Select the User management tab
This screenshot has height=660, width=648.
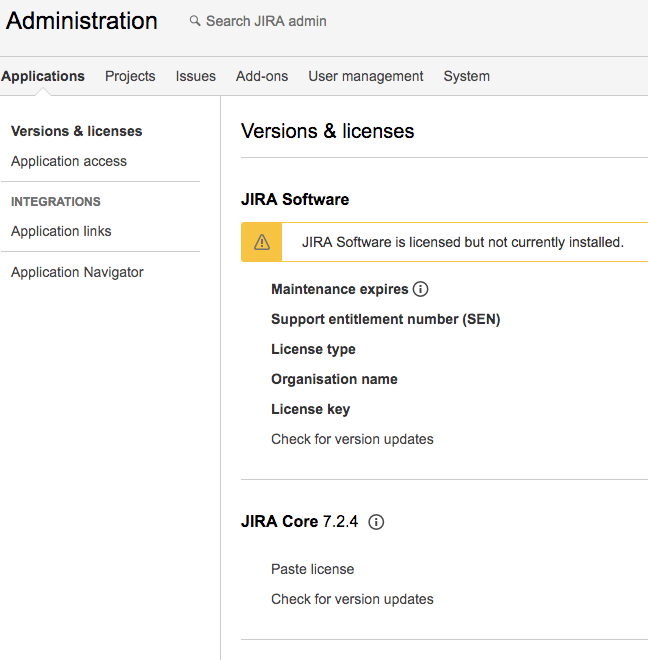point(365,76)
